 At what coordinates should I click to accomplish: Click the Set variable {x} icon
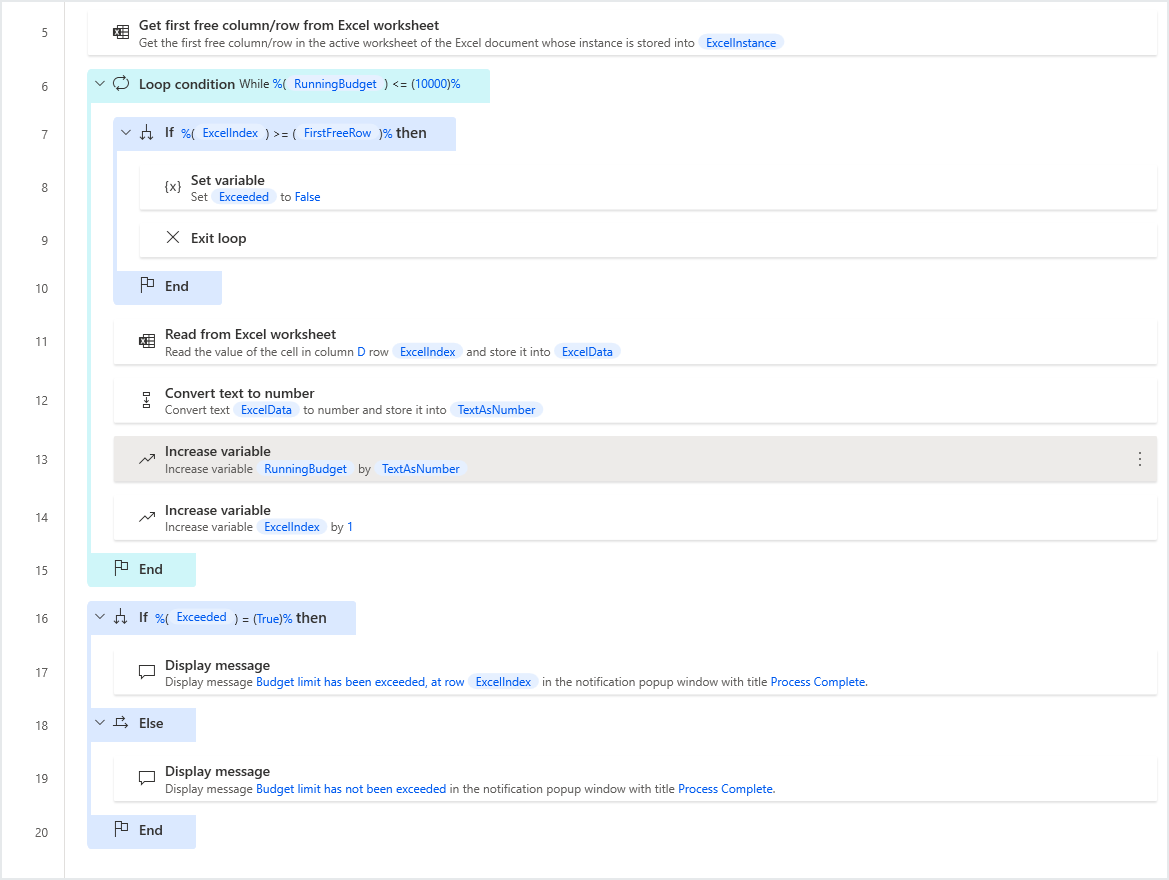[172, 187]
